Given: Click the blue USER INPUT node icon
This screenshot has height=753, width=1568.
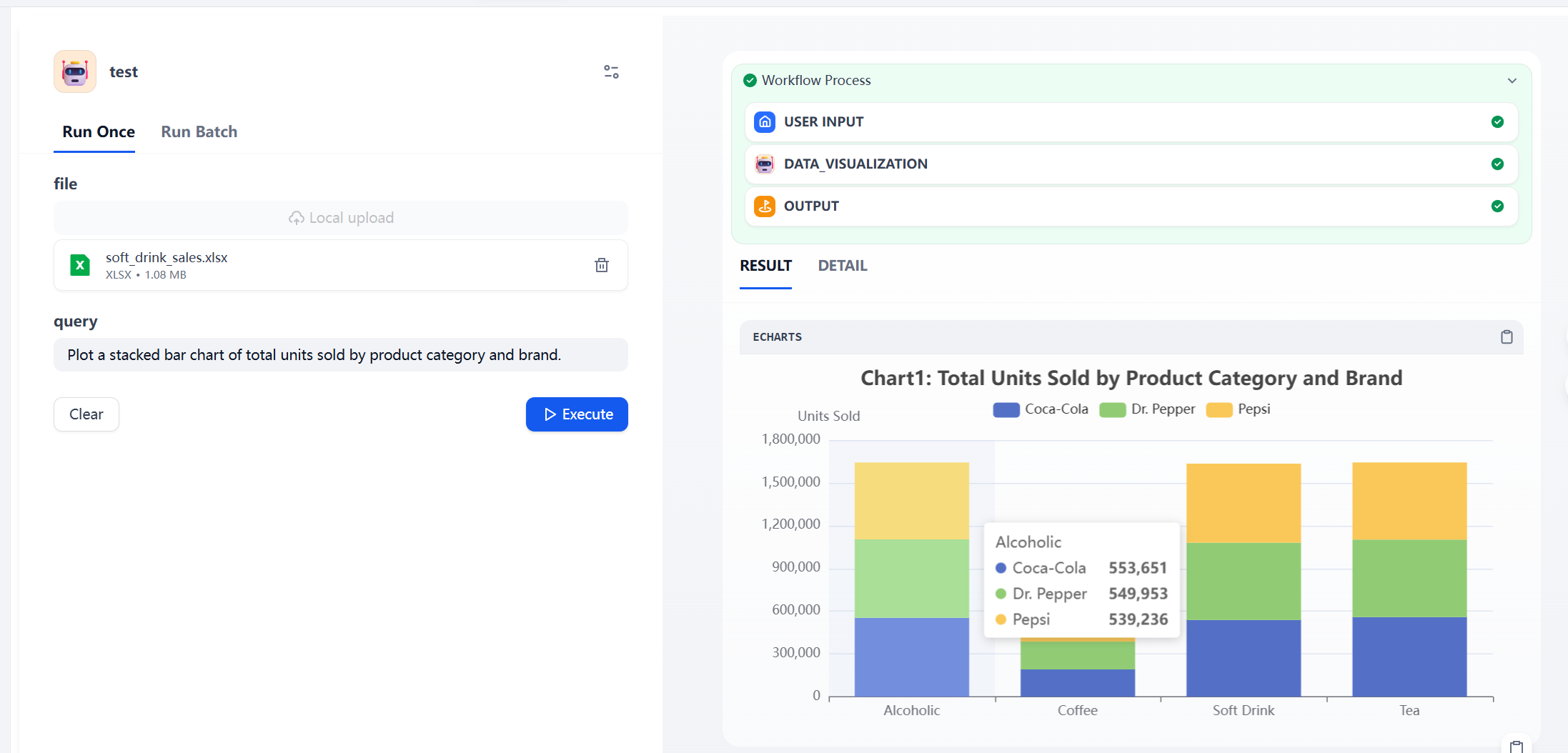Looking at the screenshot, I should click(765, 122).
